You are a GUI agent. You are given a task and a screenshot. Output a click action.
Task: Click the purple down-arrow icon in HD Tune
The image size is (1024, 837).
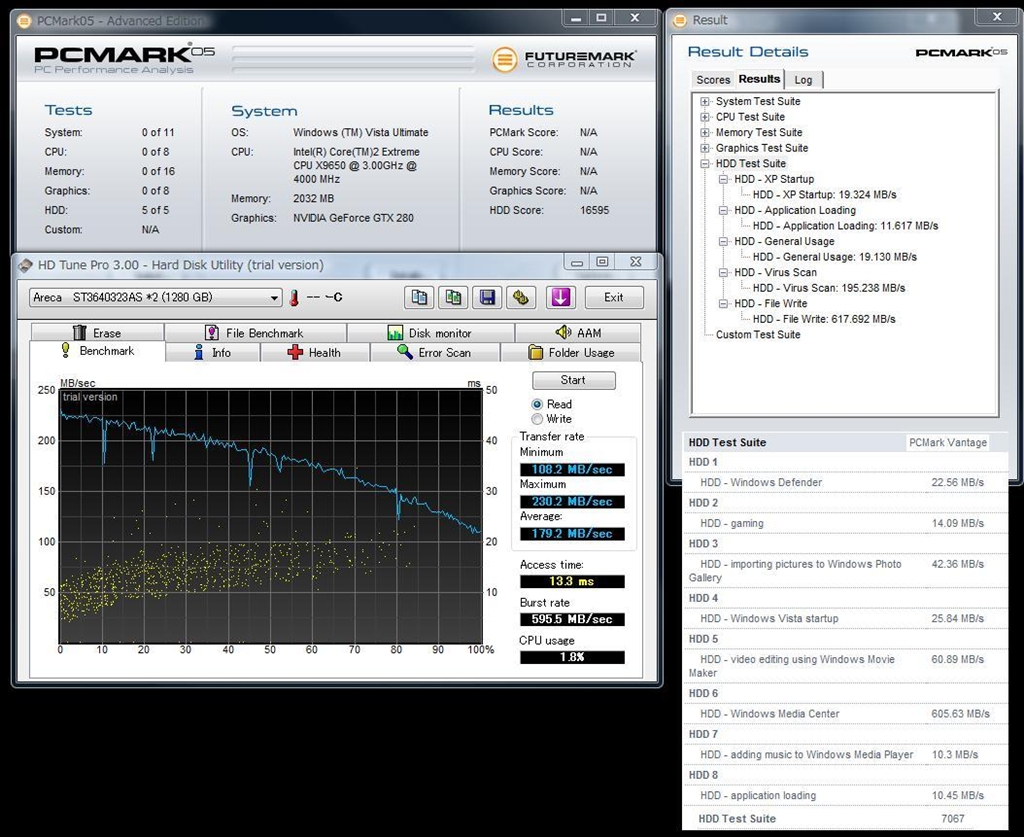(560, 297)
